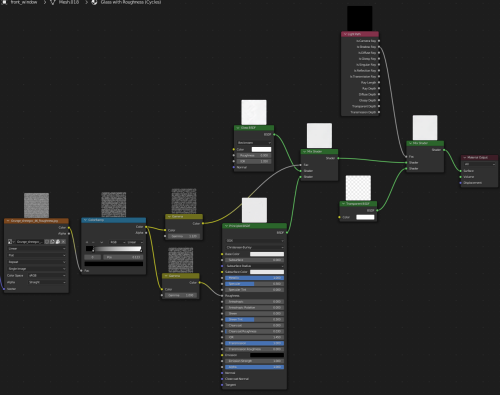This screenshot has width=500, height=395.
Task: Unlink the Grunge image with the X icon
Action: tap(63, 242)
